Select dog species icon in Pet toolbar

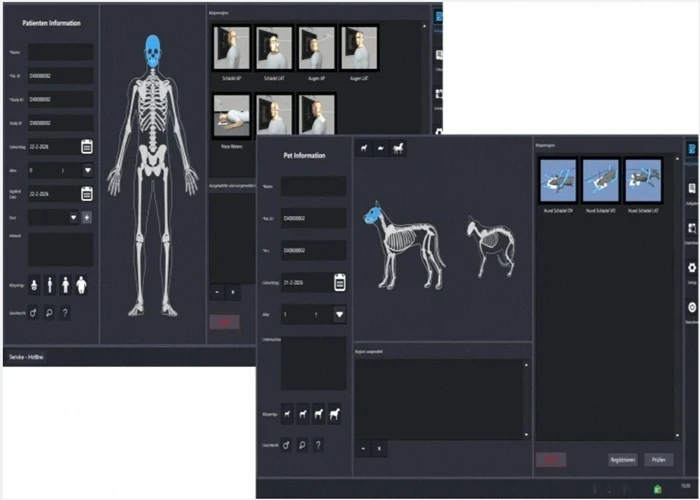coord(364,148)
